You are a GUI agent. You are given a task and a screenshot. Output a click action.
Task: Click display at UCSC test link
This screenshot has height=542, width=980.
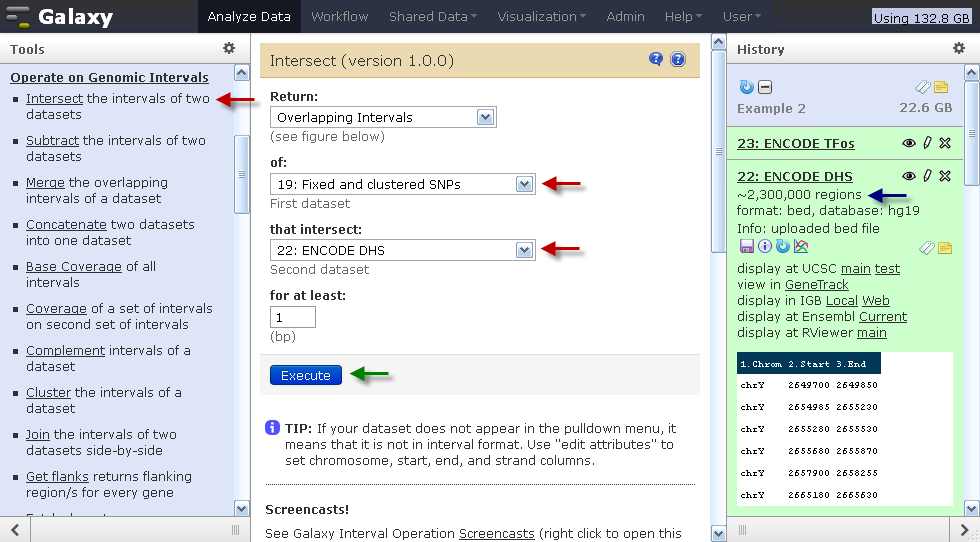(x=888, y=269)
